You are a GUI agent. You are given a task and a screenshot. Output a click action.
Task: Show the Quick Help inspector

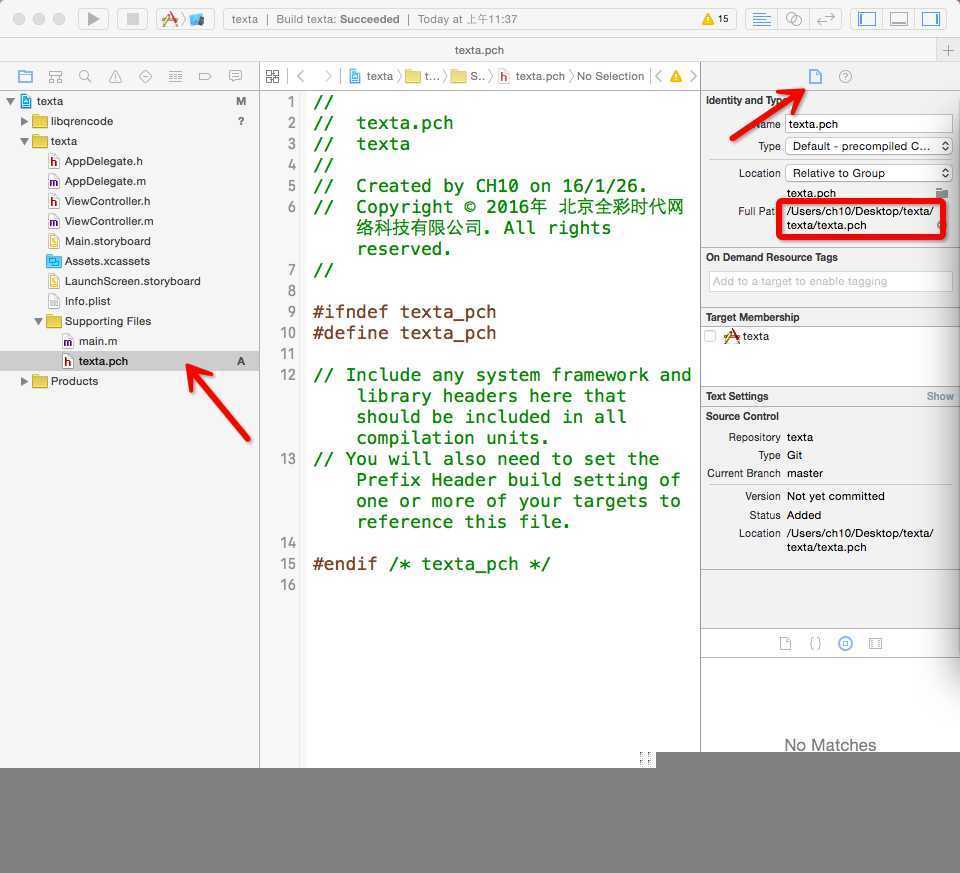point(846,77)
